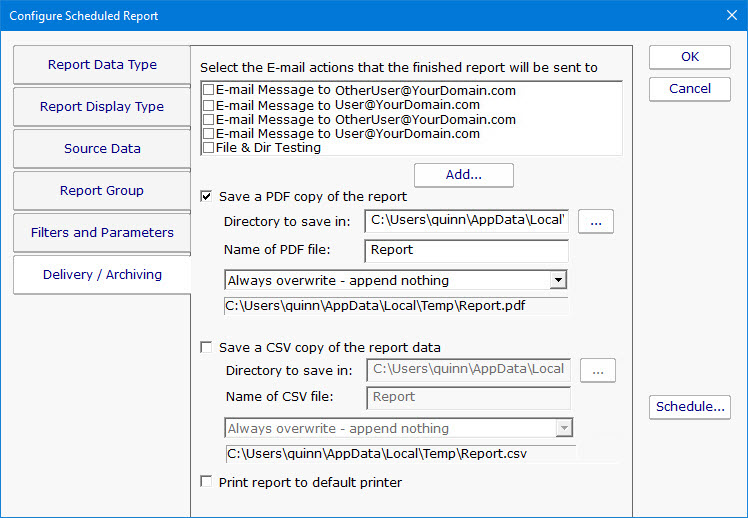
Task: Expand the CSV overwrite mode dropdown
Action: coord(564,428)
